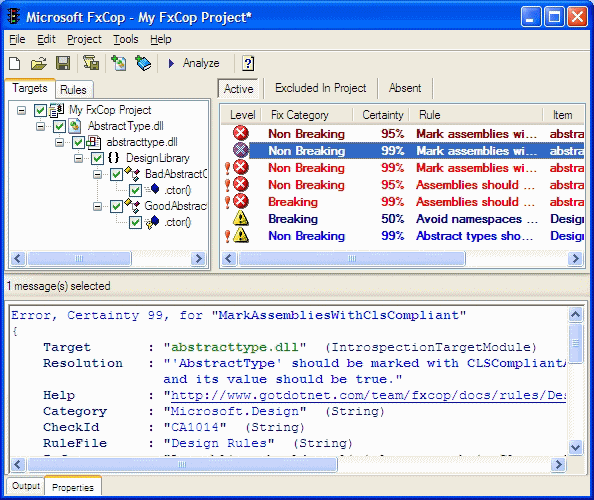The height and width of the screenshot is (500, 594).
Task: Collapse the AbstractType.dll tree node
Action: (41, 126)
